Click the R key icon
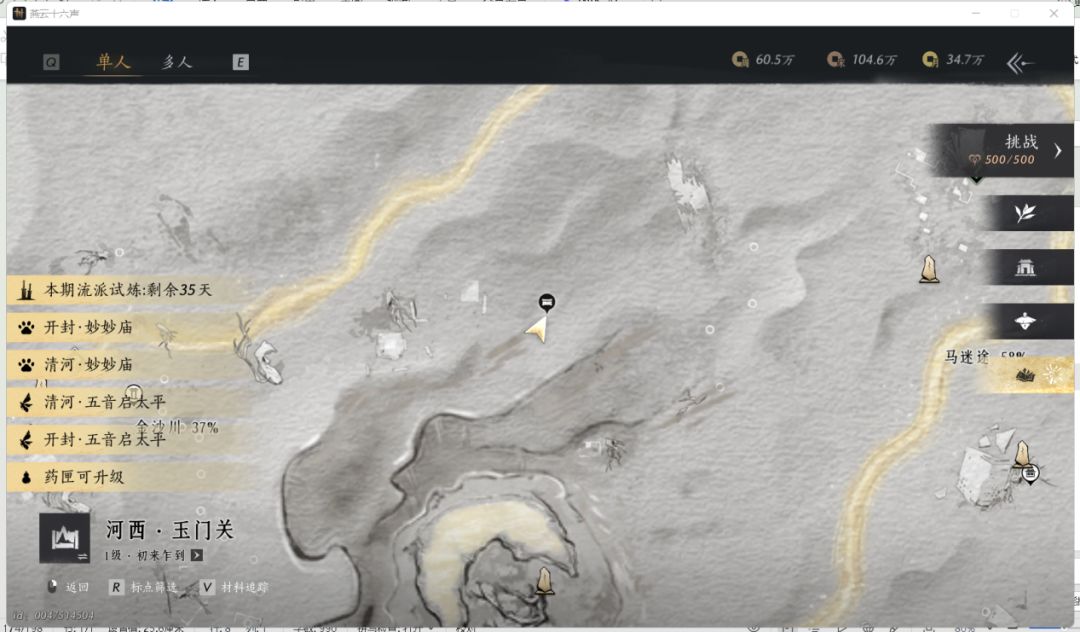This screenshot has height=632, width=1080. [x=116, y=587]
